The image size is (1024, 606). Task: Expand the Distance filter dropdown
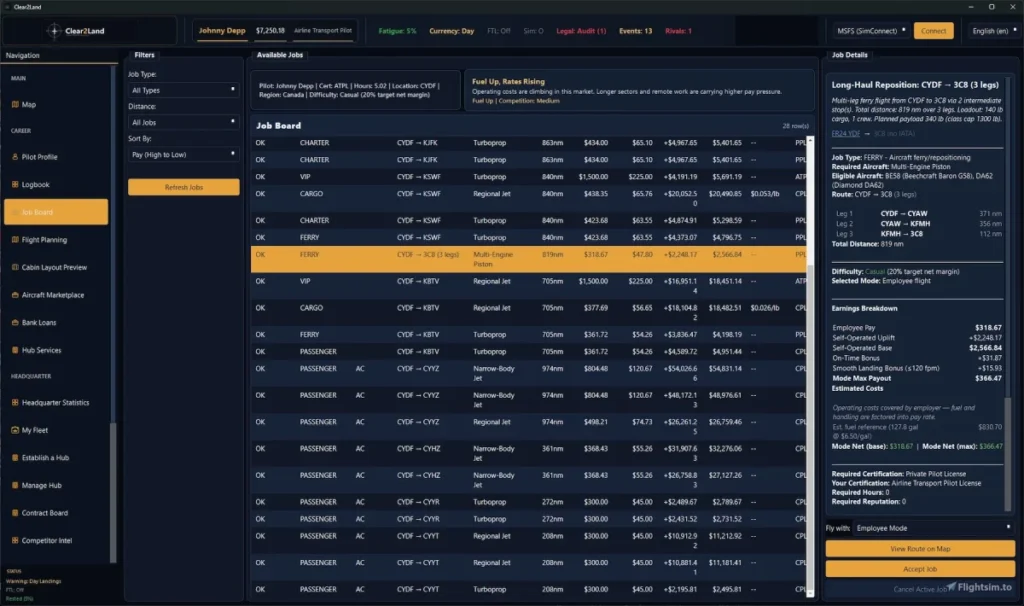click(184, 122)
